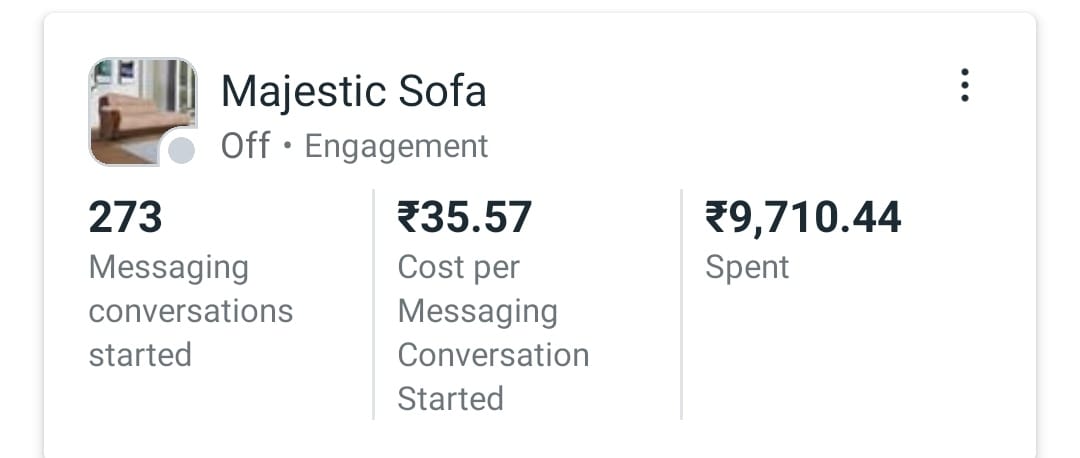Click the word conversations in the first metric
1080x458 pixels.
click(x=190, y=311)
